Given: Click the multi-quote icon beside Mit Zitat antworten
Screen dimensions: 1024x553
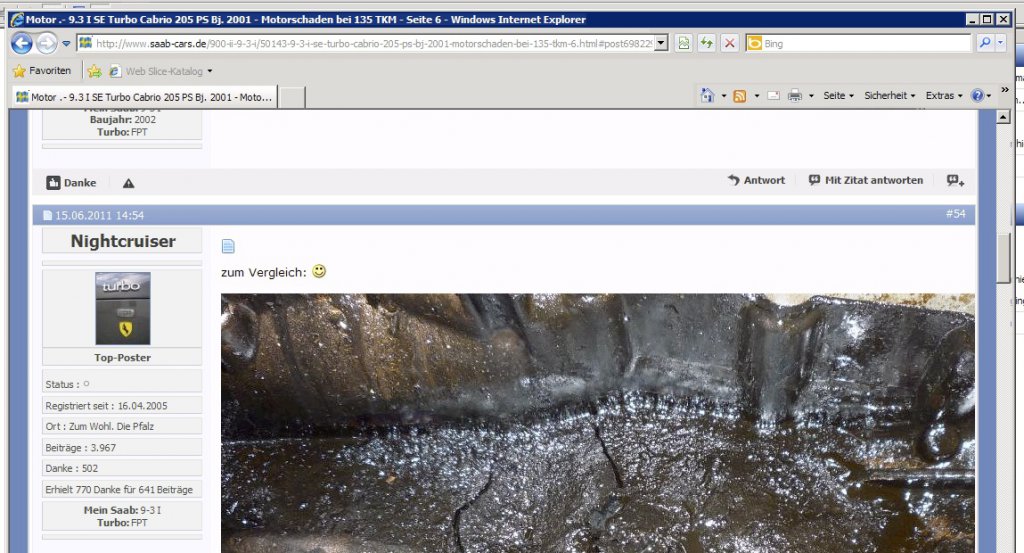Looking at the screenshot, I should (955, 181).
